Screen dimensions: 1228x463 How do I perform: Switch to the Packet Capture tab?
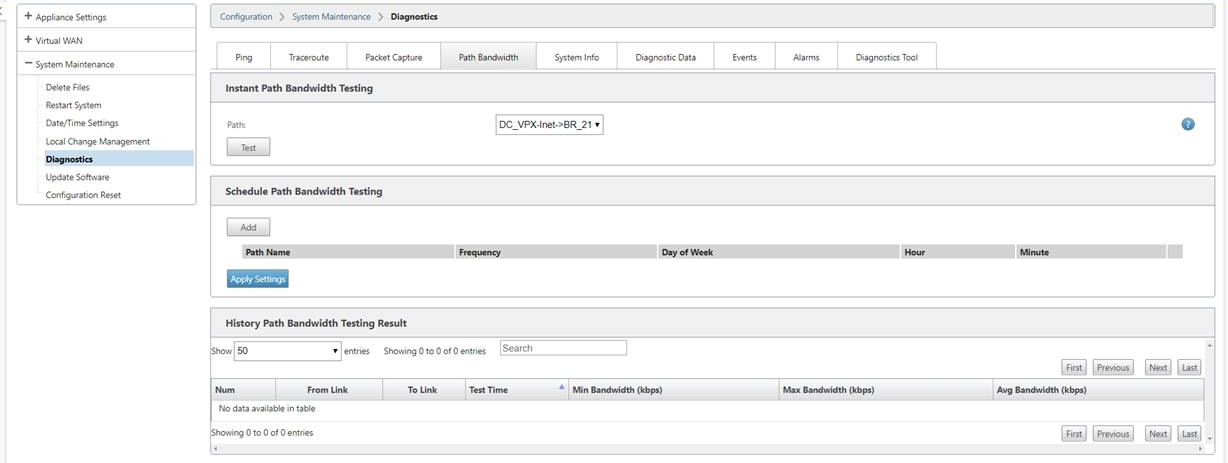point(393,57)
